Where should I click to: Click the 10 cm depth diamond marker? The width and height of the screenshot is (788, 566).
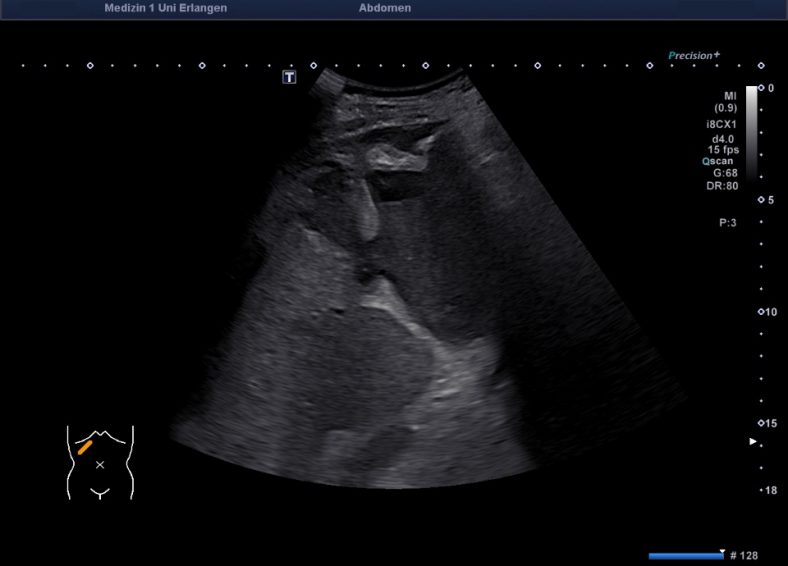point(761,312)
